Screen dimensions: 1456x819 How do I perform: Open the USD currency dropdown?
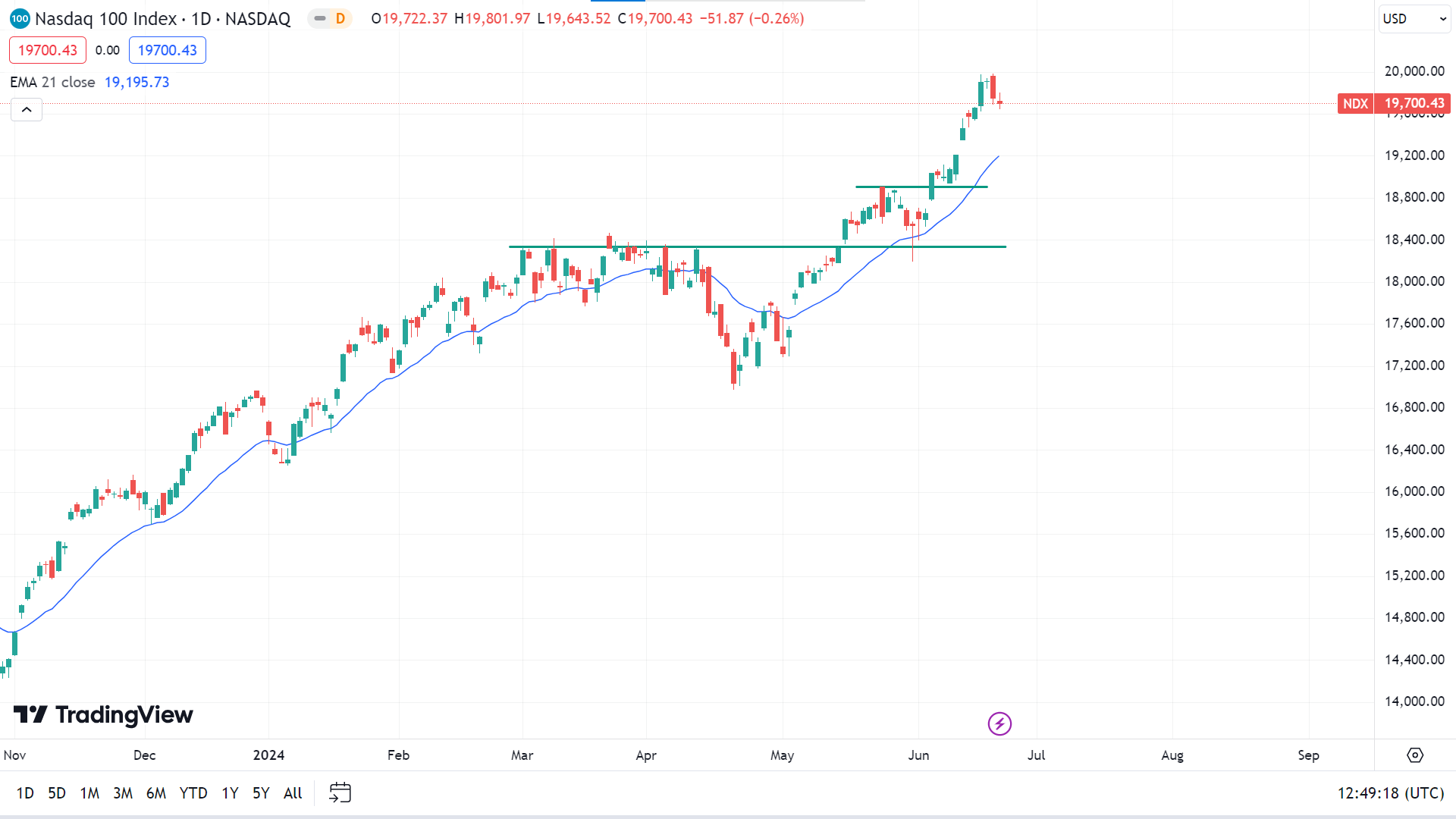click(x=1414, y=19)
